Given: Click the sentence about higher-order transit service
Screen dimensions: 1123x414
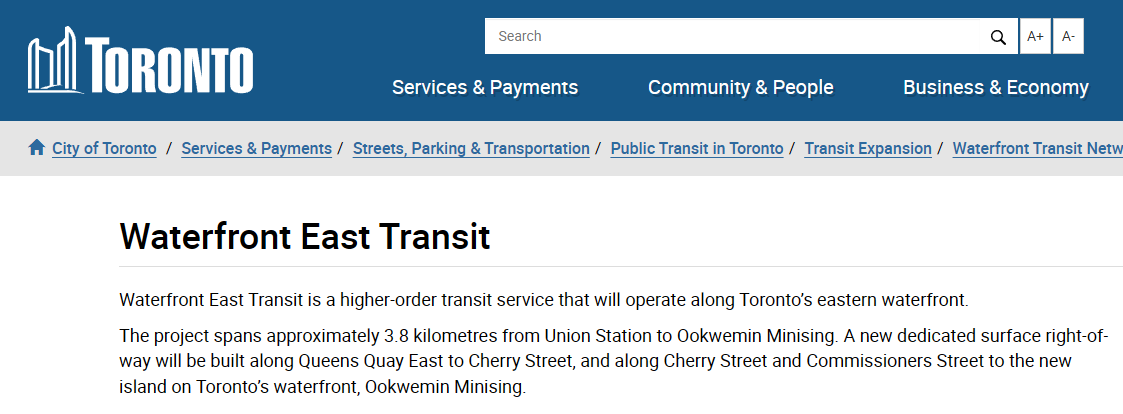Looking at the screenshot, I should [544, 300].
